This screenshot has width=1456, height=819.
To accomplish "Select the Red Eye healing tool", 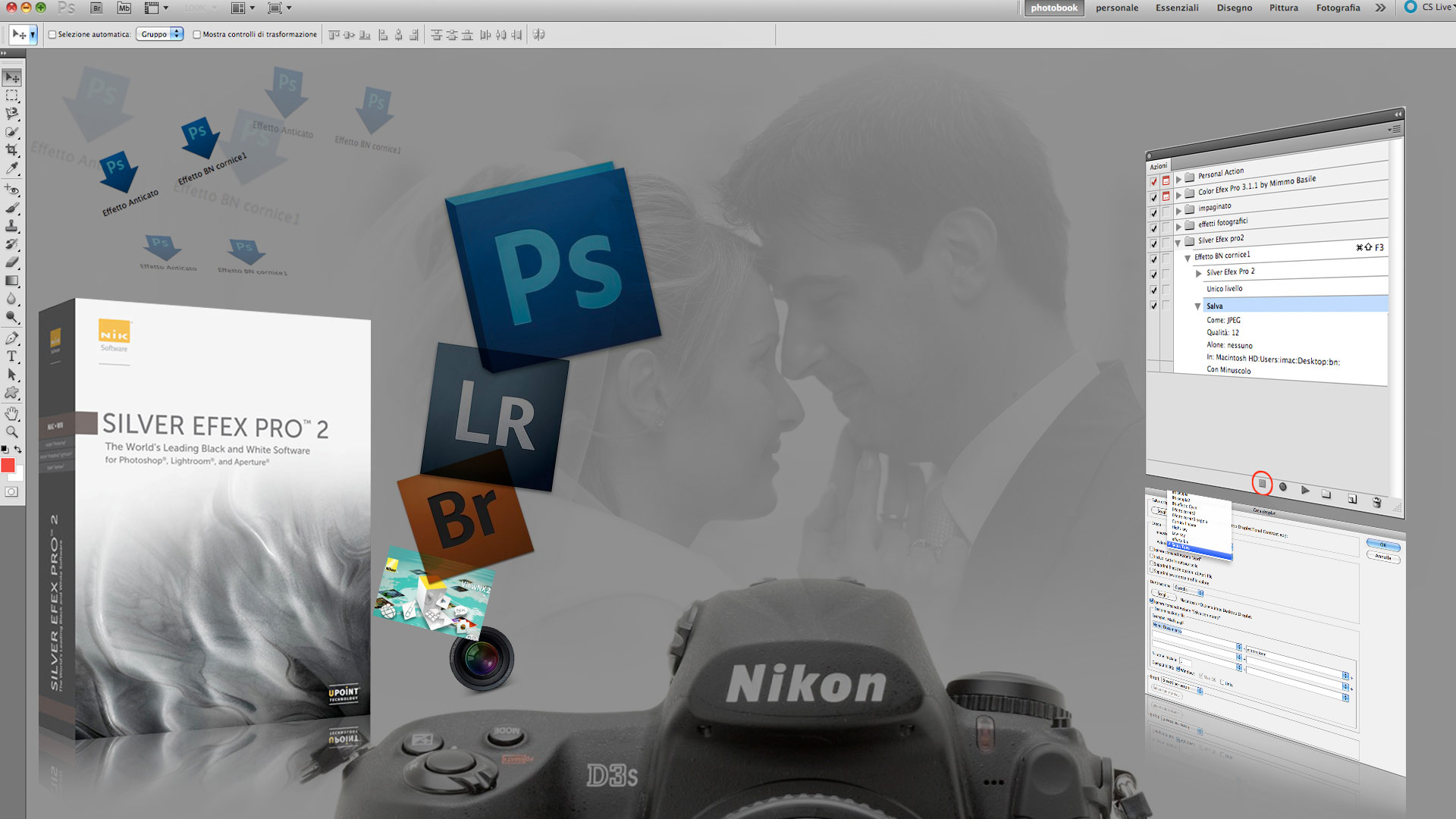I will (x=12, y=190).
